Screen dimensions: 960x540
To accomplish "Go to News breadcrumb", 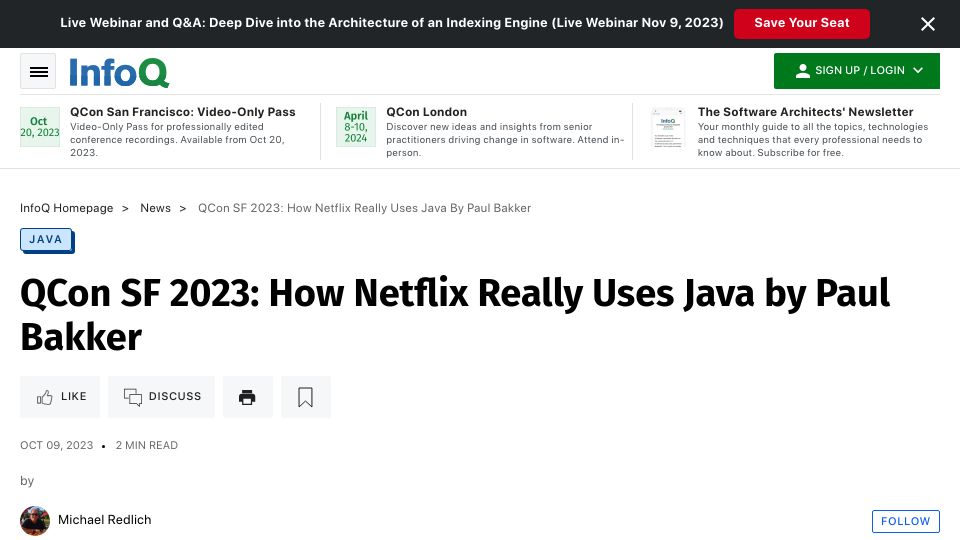I will point(156,208).
